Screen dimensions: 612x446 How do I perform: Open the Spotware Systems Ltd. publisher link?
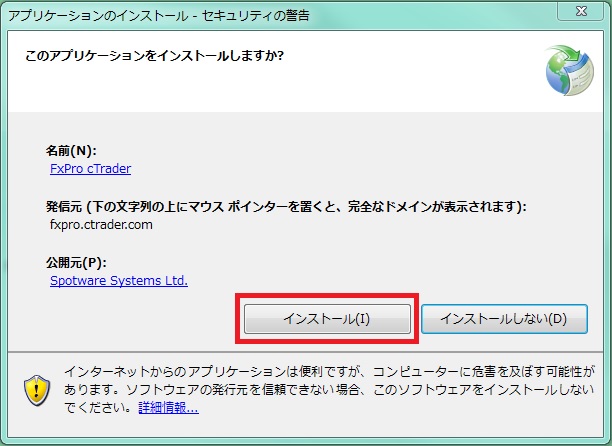pyautogui.click(x=119, y=281)
